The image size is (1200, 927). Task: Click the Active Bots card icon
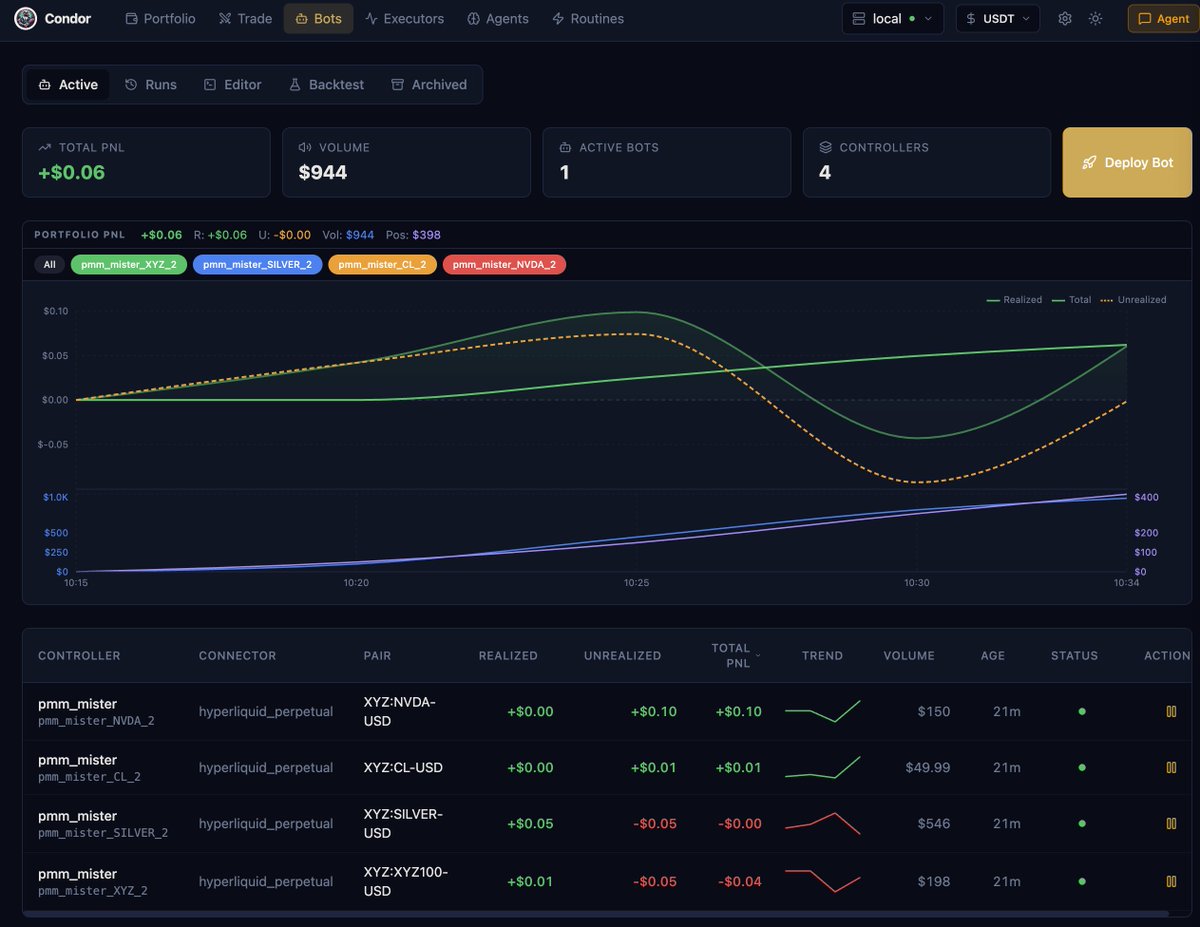[565, 147]
